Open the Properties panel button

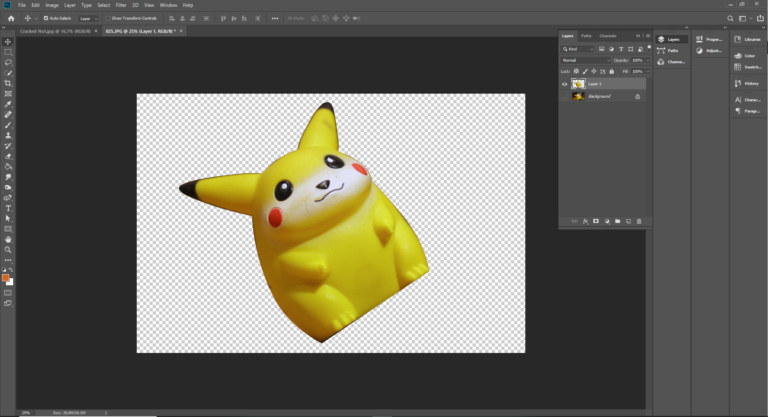710,39
